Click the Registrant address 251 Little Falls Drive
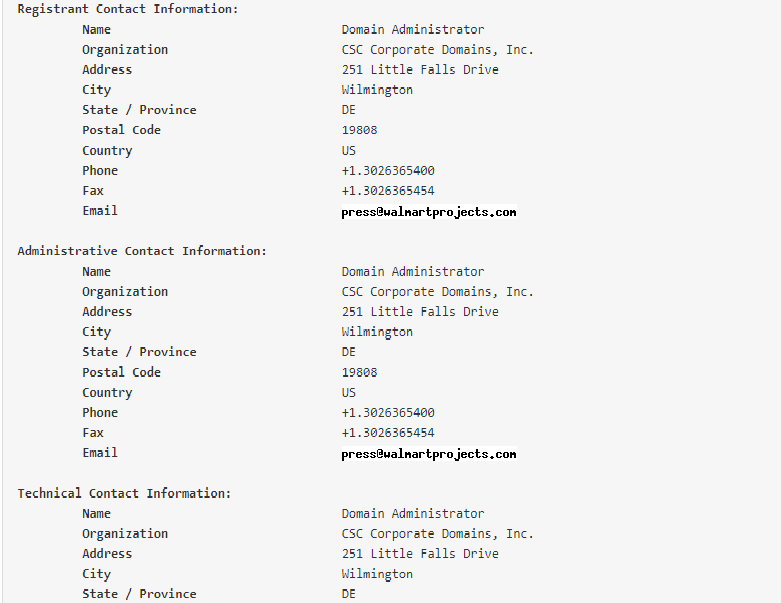Screen dimensions: 782x603 coord(420,70)
